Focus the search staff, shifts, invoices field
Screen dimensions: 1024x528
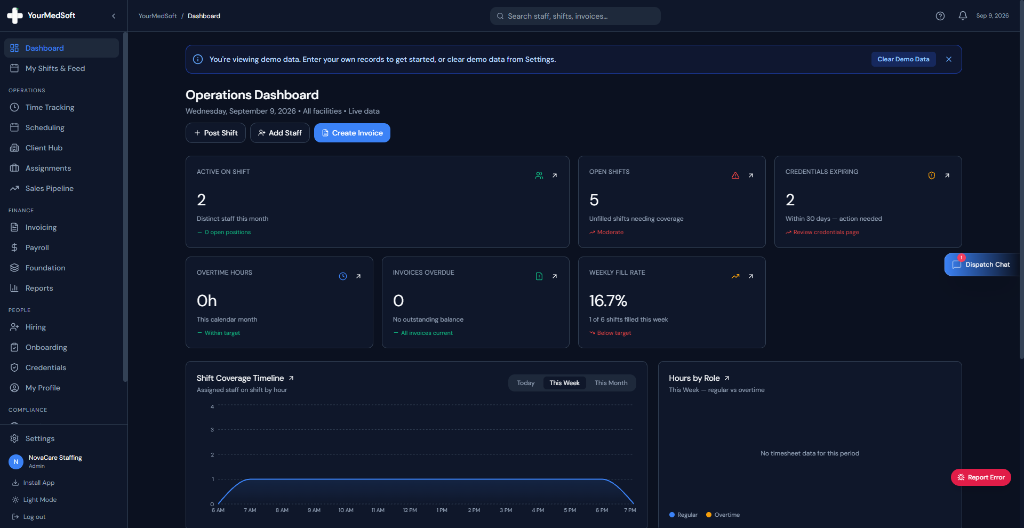575,16
